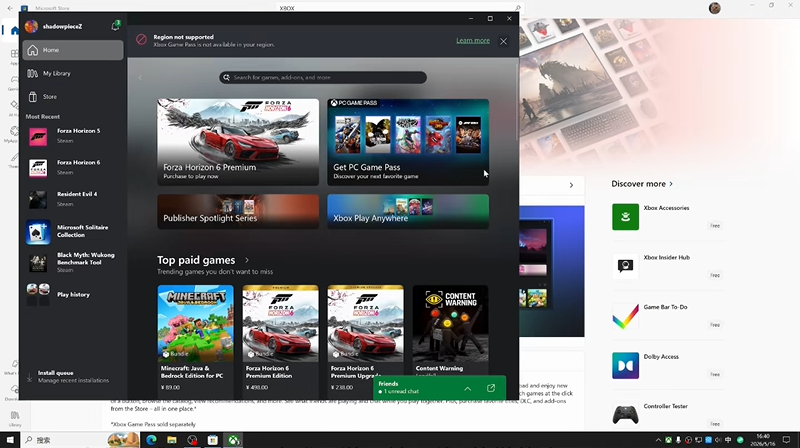Viewport: 800px width, 448px height.
Task: Open the Xbox Play Anywhere tile
Action: coord(408,211)
